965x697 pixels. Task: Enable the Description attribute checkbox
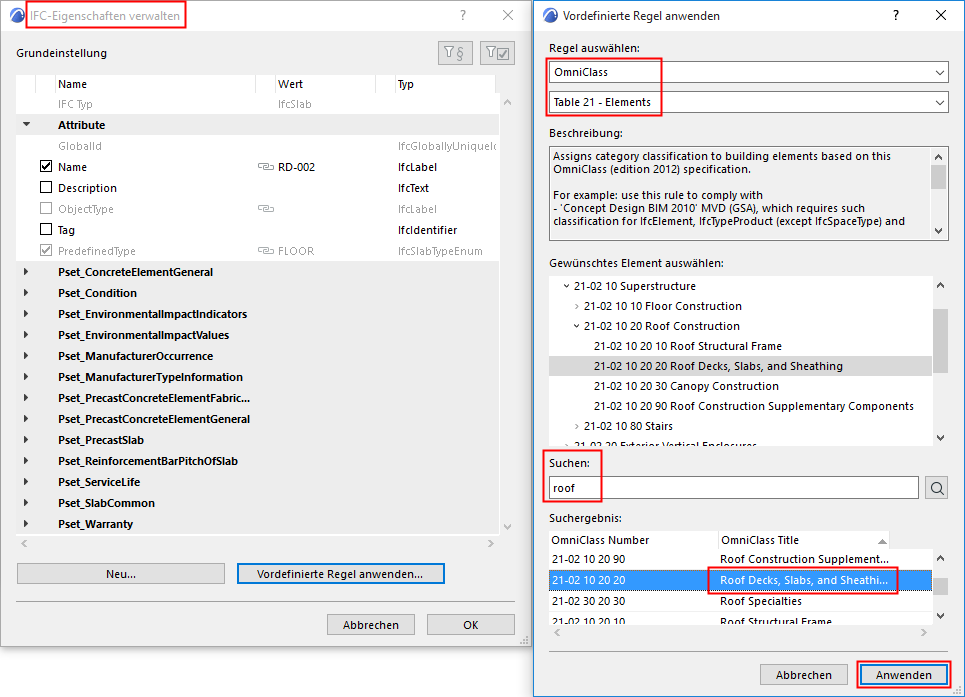point(46,187)
